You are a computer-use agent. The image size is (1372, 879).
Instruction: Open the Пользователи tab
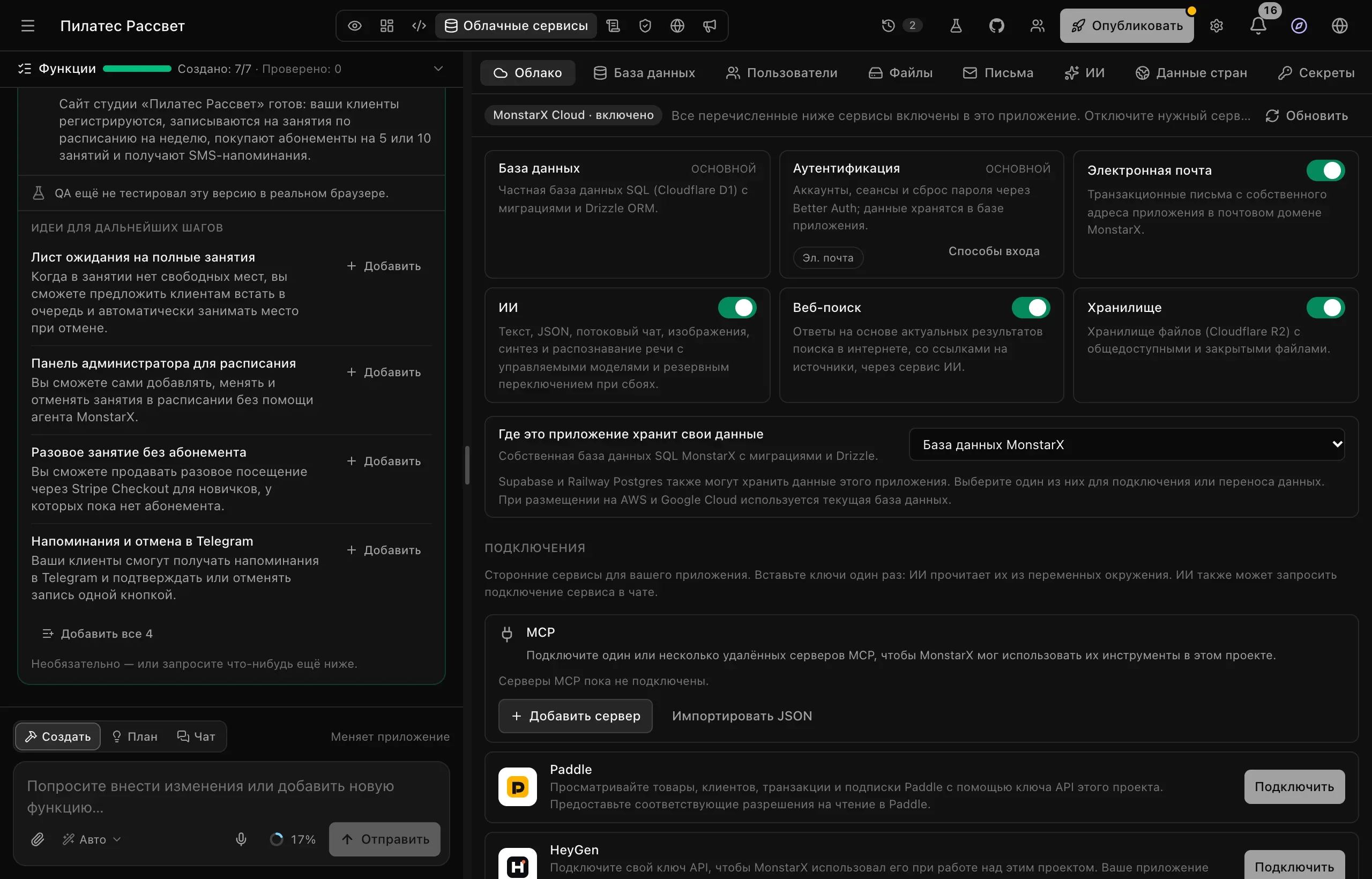tap(781, 72)
